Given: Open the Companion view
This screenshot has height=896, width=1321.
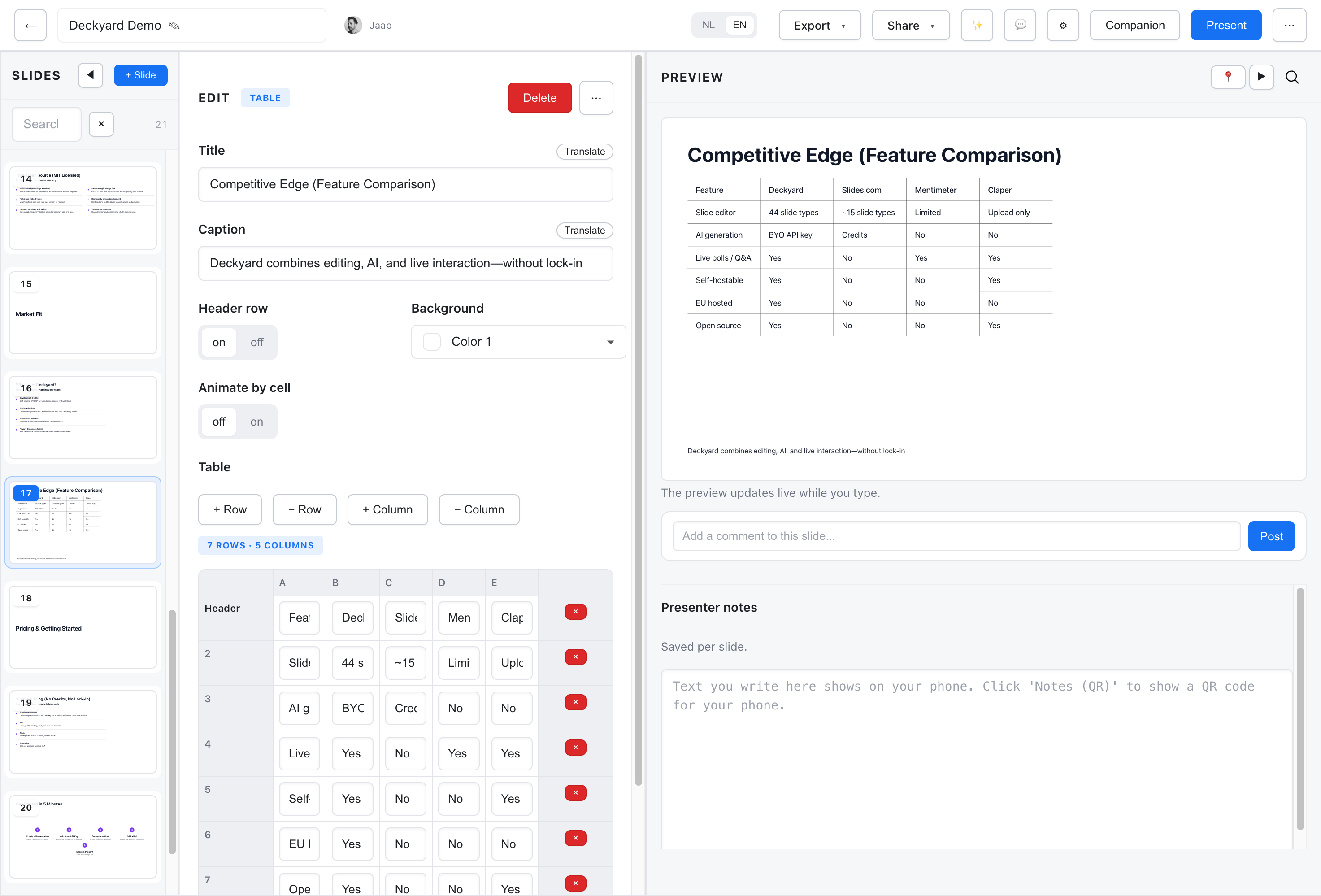Looking at the screenshot, I should pyautogui.click(x=1134, y=26).
